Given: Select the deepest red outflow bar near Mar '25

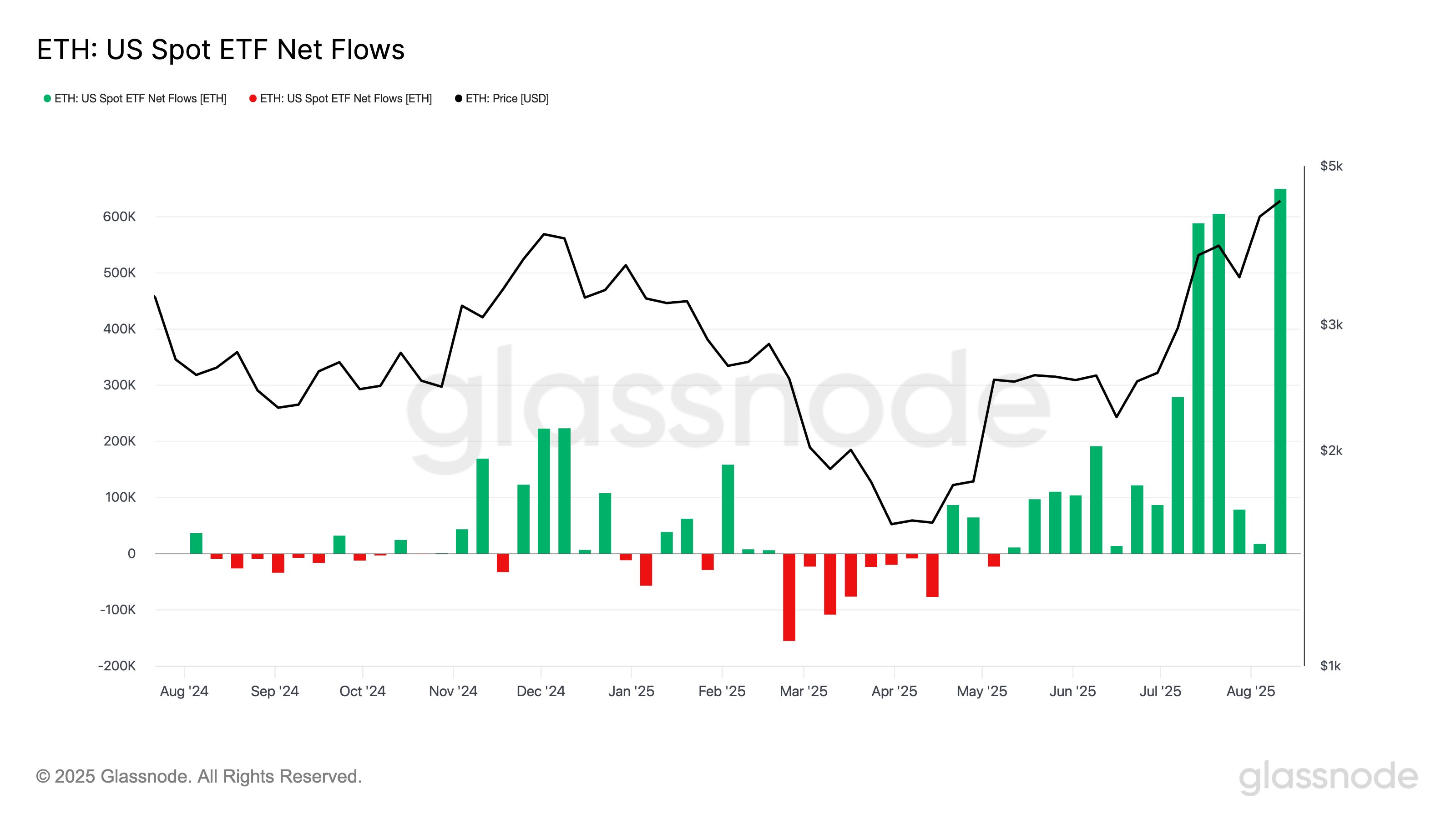Looking at the screenshot, I should click(789, 597).
